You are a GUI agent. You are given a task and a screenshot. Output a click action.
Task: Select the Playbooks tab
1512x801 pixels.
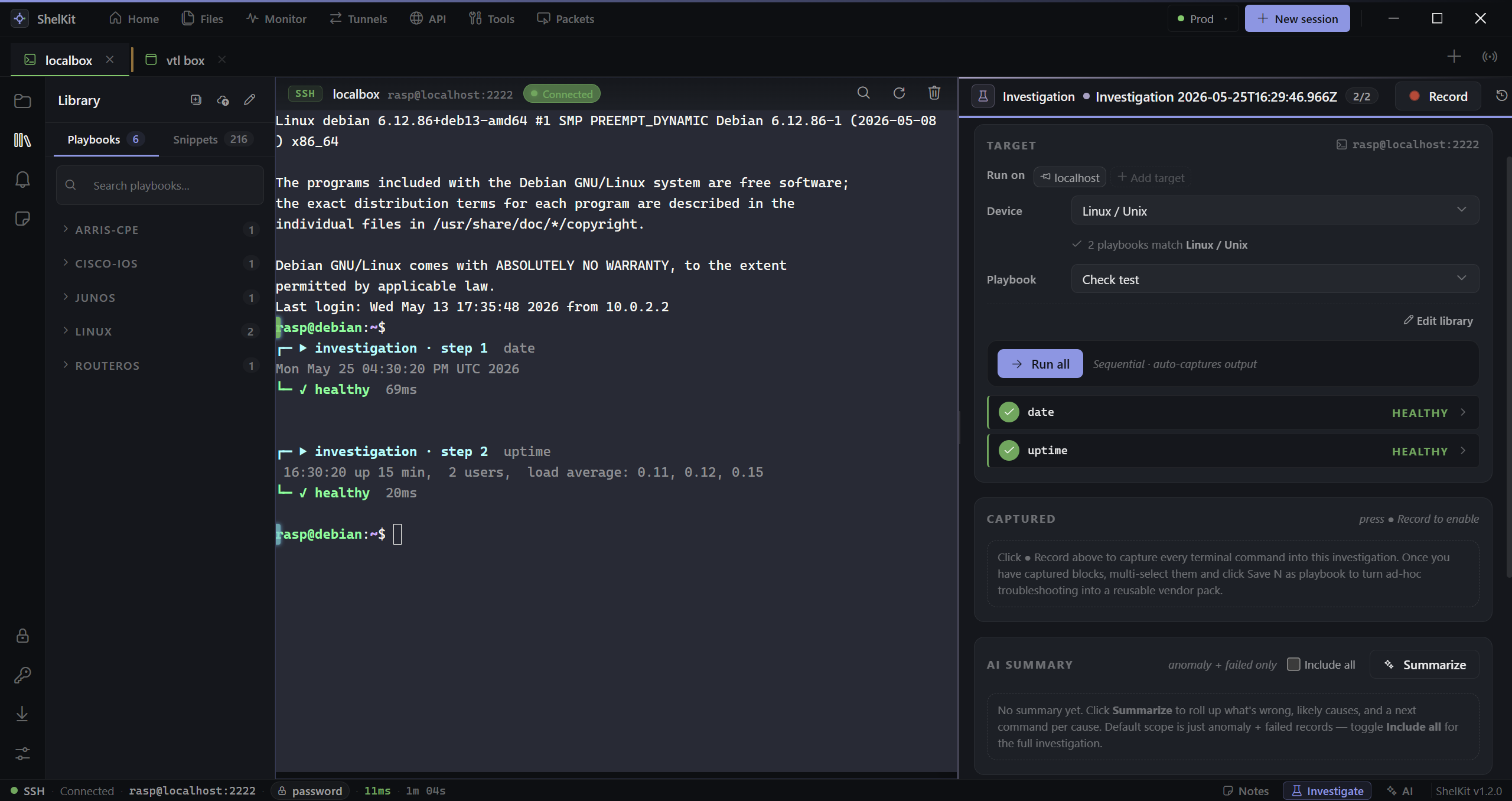[105, 139]
